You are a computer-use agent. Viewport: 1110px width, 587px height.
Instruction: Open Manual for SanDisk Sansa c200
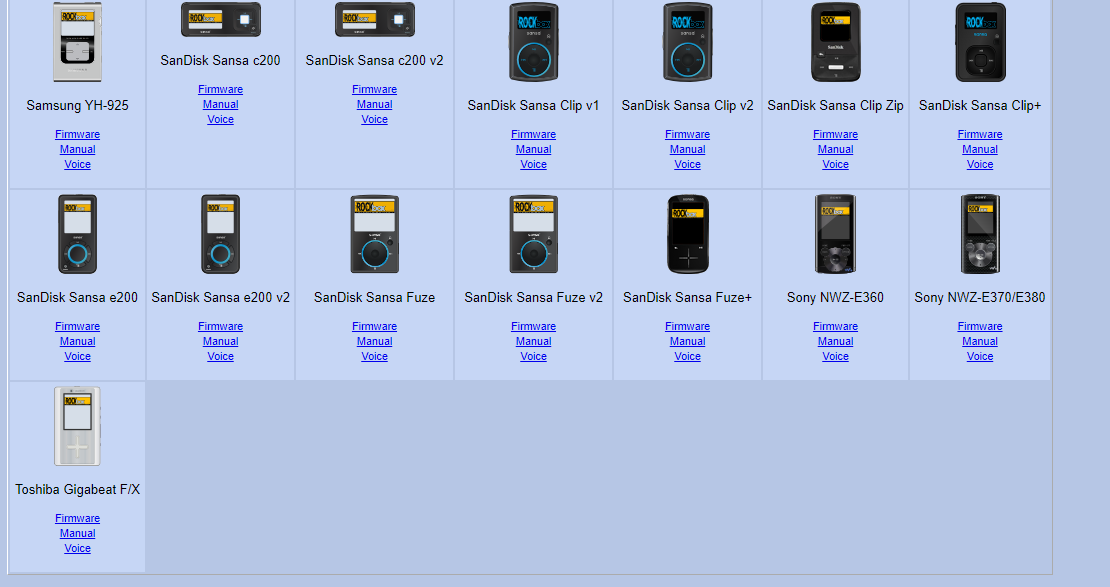pos(220,104)
